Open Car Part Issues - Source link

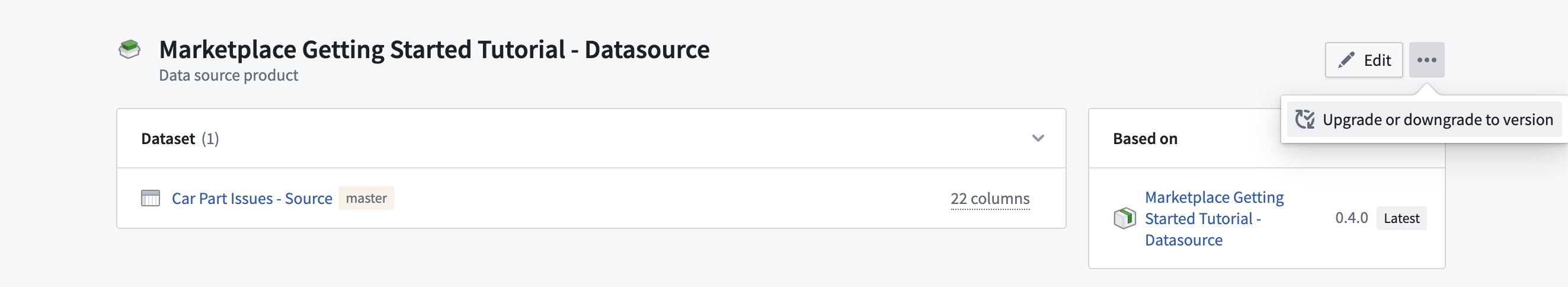(252, 199)
